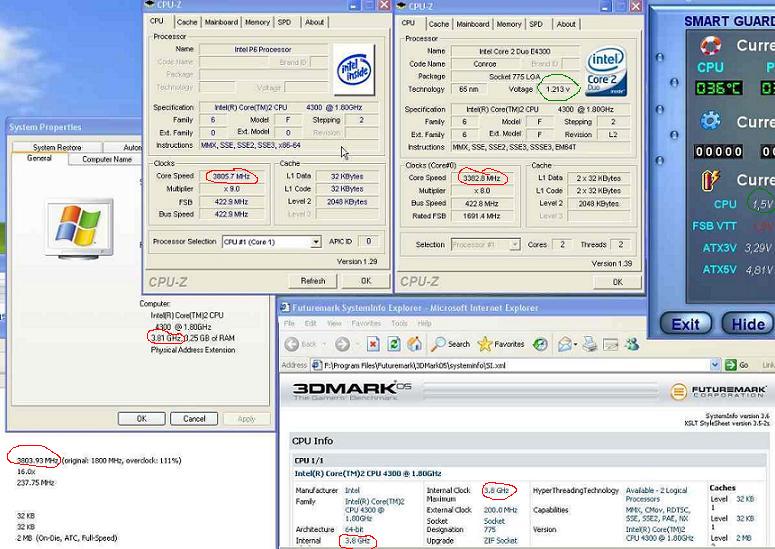The image size is (775, 549).
Task: Open the address bar dropdown arrow
Action: pos(714,366)
